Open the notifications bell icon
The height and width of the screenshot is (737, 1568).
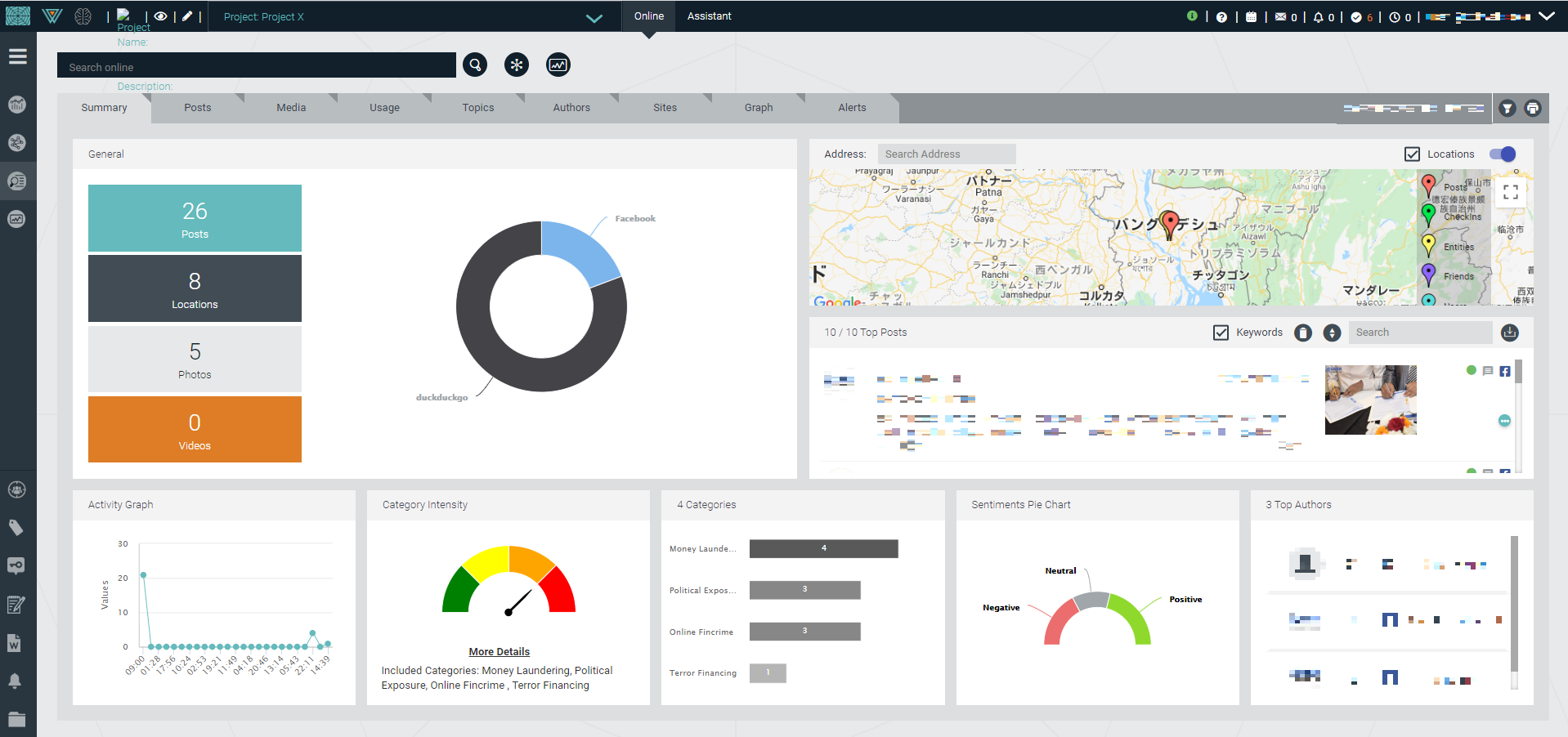(x=1318, y=17)
